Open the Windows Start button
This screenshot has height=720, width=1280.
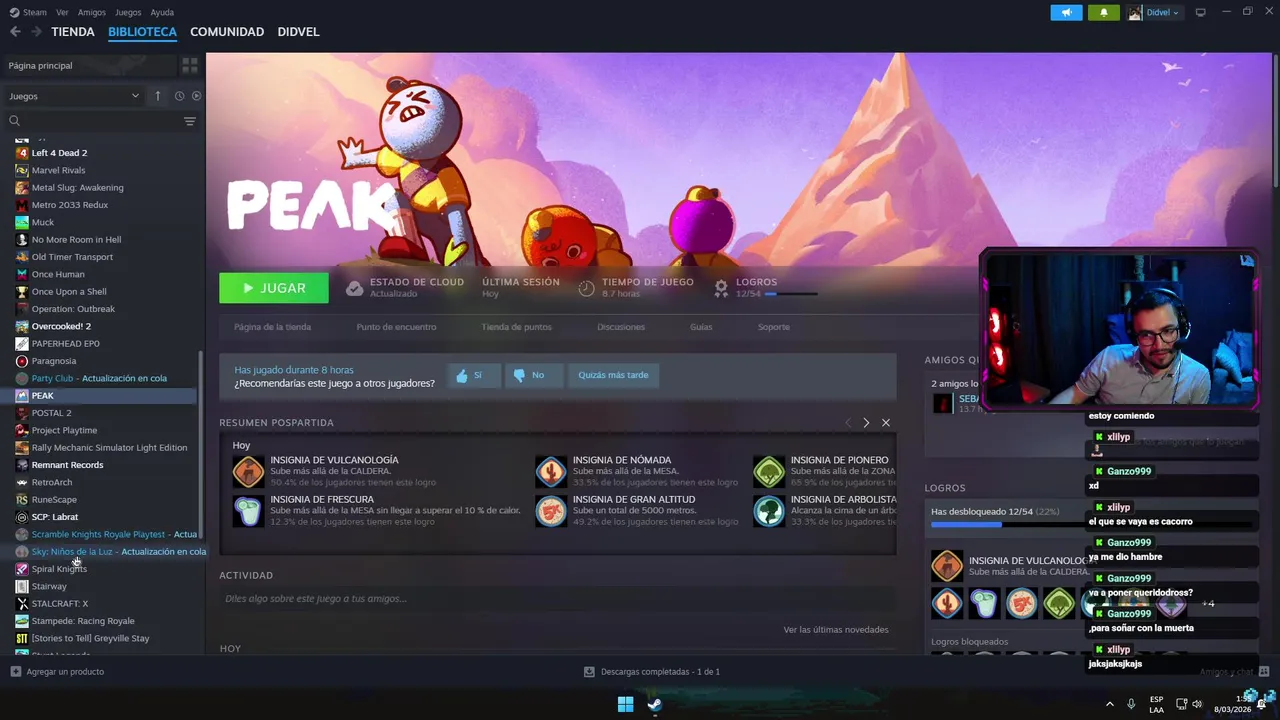tap(625, 704)
